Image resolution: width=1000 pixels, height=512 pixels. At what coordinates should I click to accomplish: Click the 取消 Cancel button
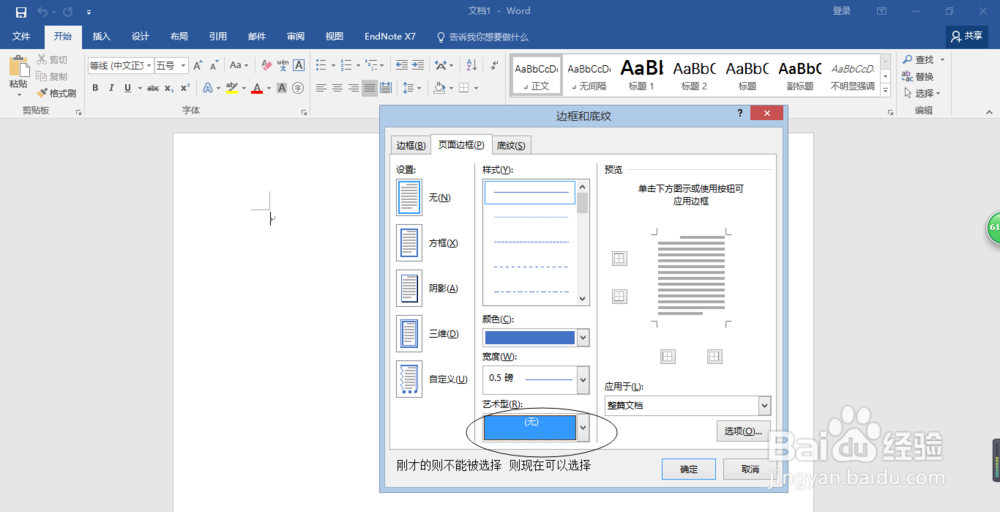point(750,469)
